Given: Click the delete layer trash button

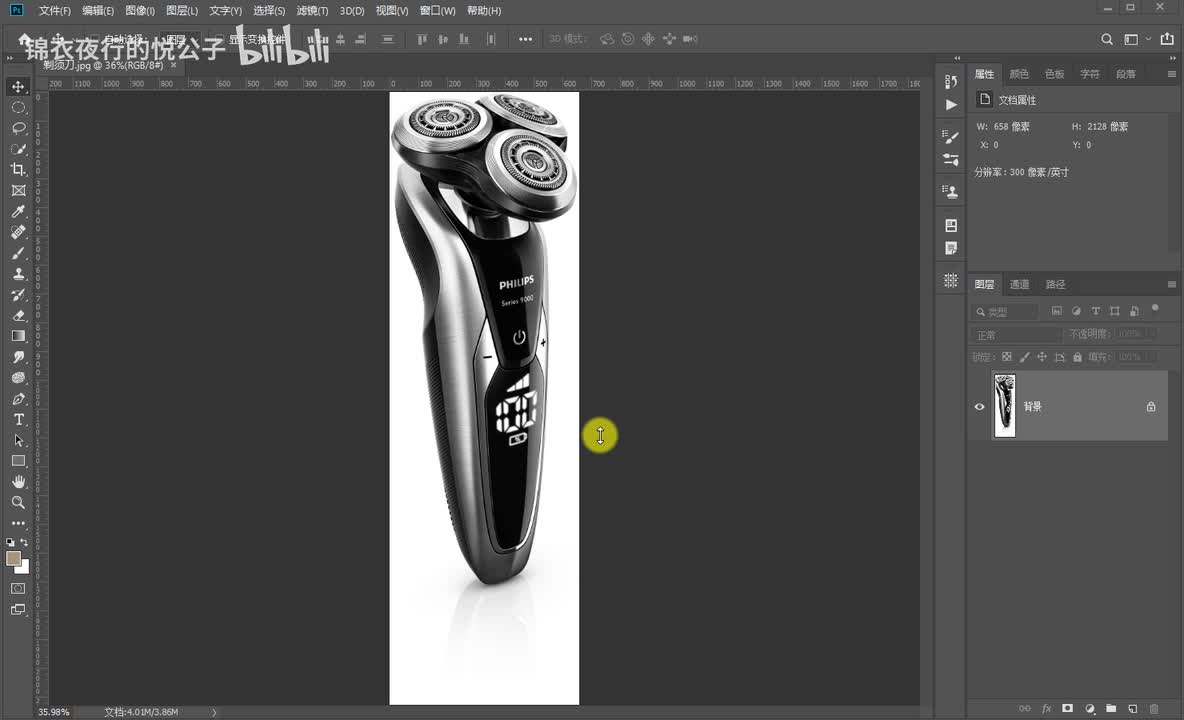Looking at the screenshot, I should coord(1154,709).
